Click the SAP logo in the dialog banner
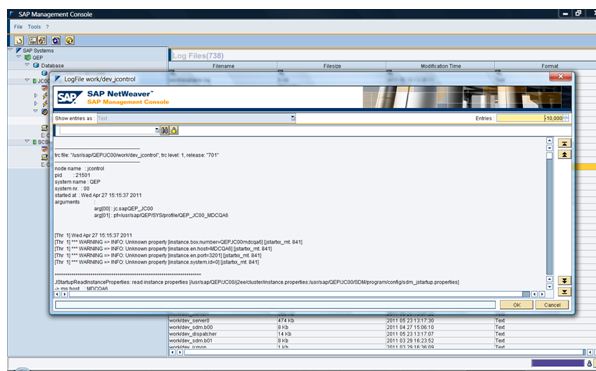This screenshot has width=596, height=371. point(69,97)
